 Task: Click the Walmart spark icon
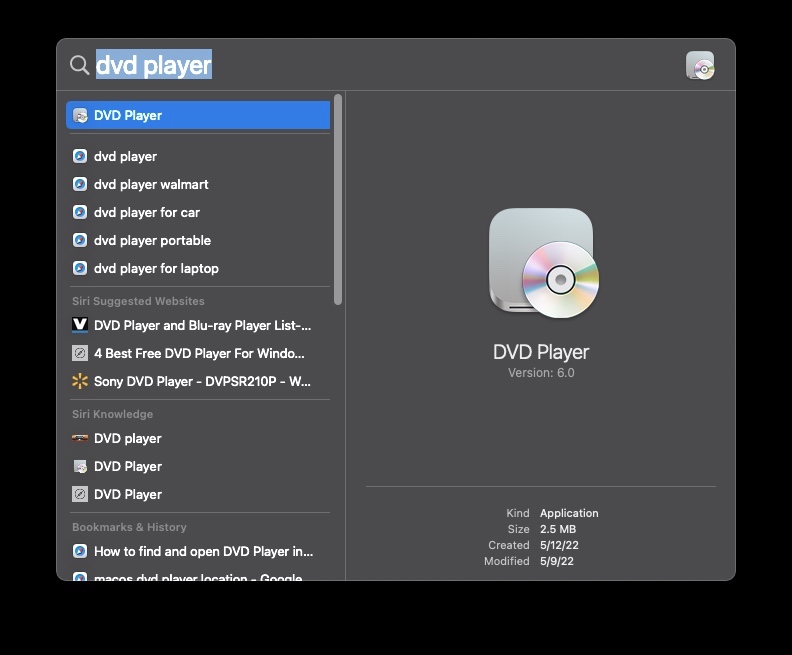[80, 381]
